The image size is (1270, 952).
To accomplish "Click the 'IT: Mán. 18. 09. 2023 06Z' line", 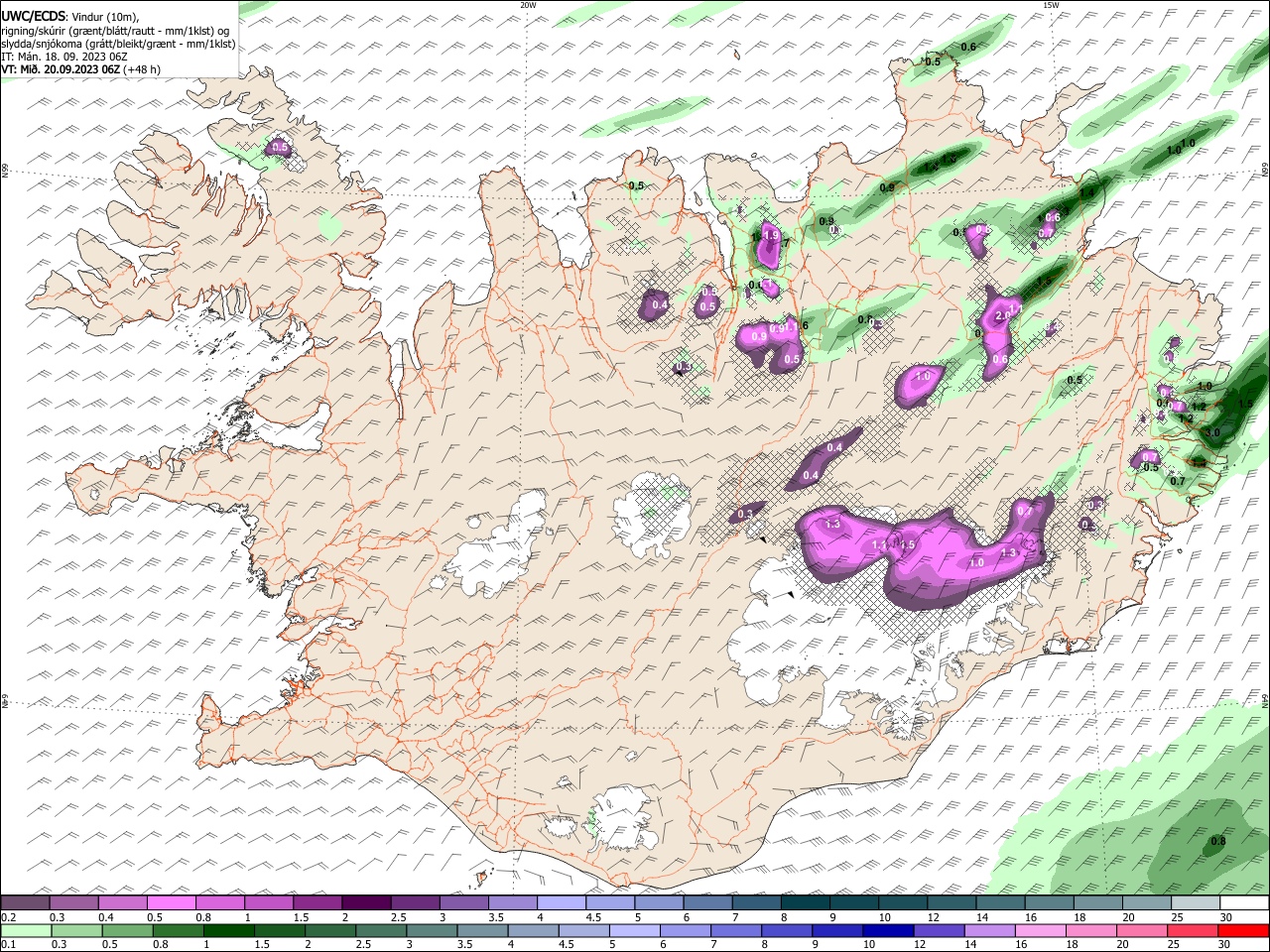I will click(x=64, y=57).
